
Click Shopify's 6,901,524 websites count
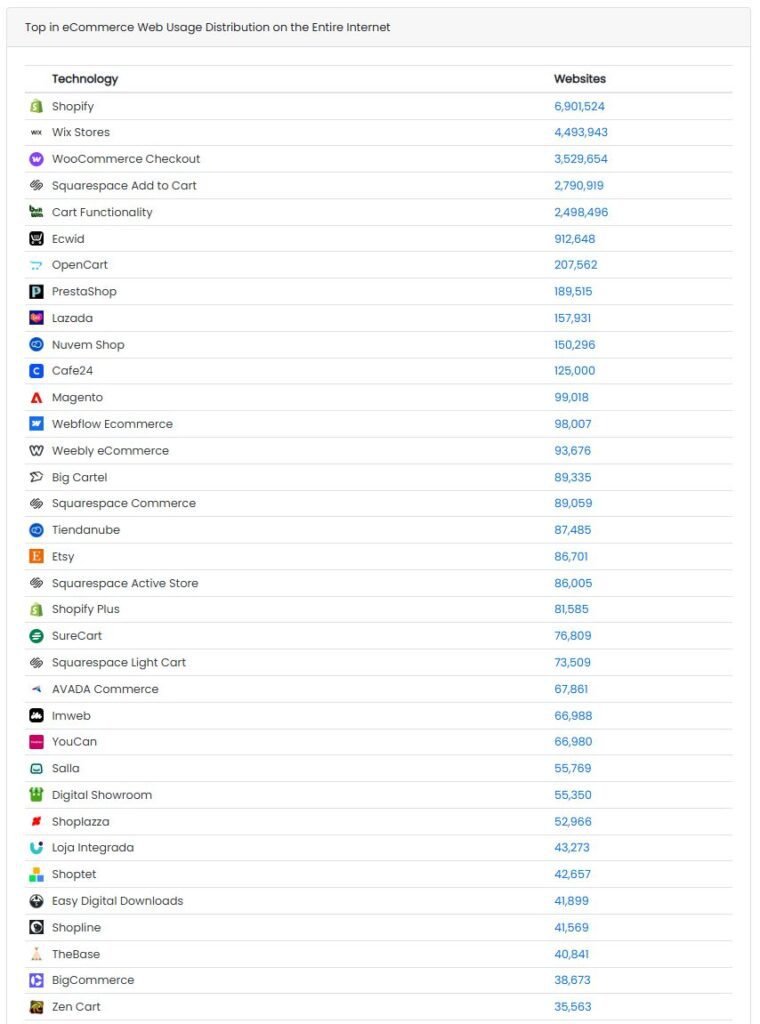[x=580, y=106]
